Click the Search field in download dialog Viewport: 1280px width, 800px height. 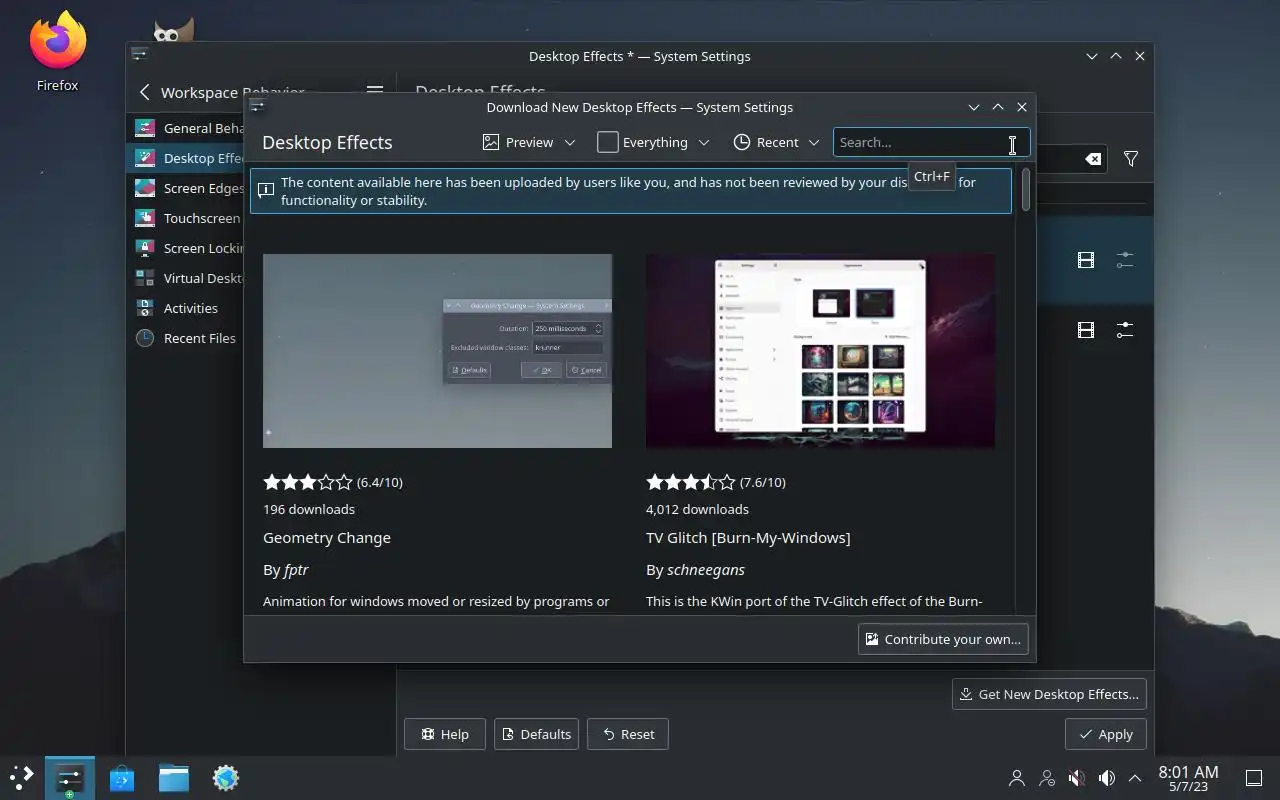click(x=931, y=142)
